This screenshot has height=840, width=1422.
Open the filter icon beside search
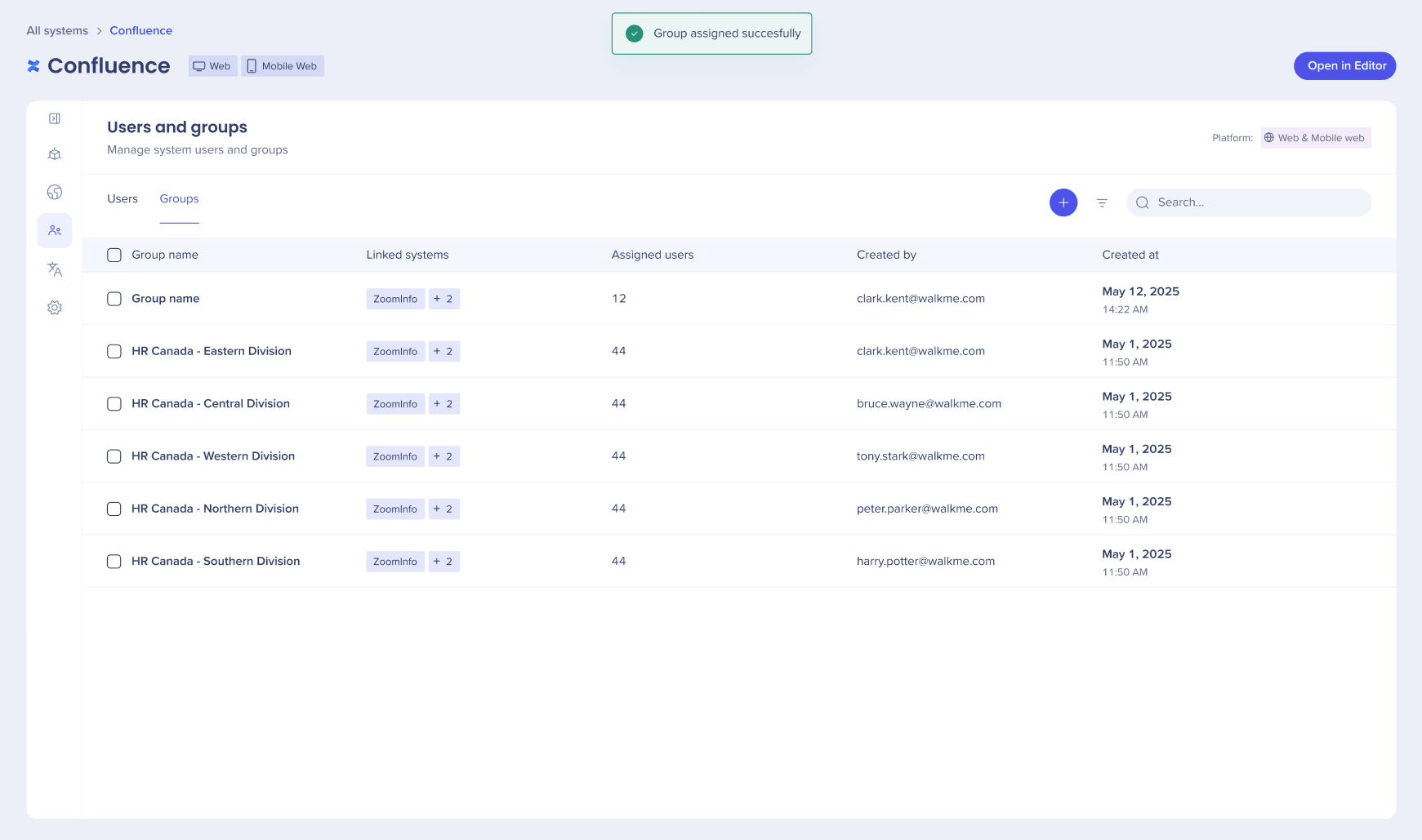(1102, 202)
